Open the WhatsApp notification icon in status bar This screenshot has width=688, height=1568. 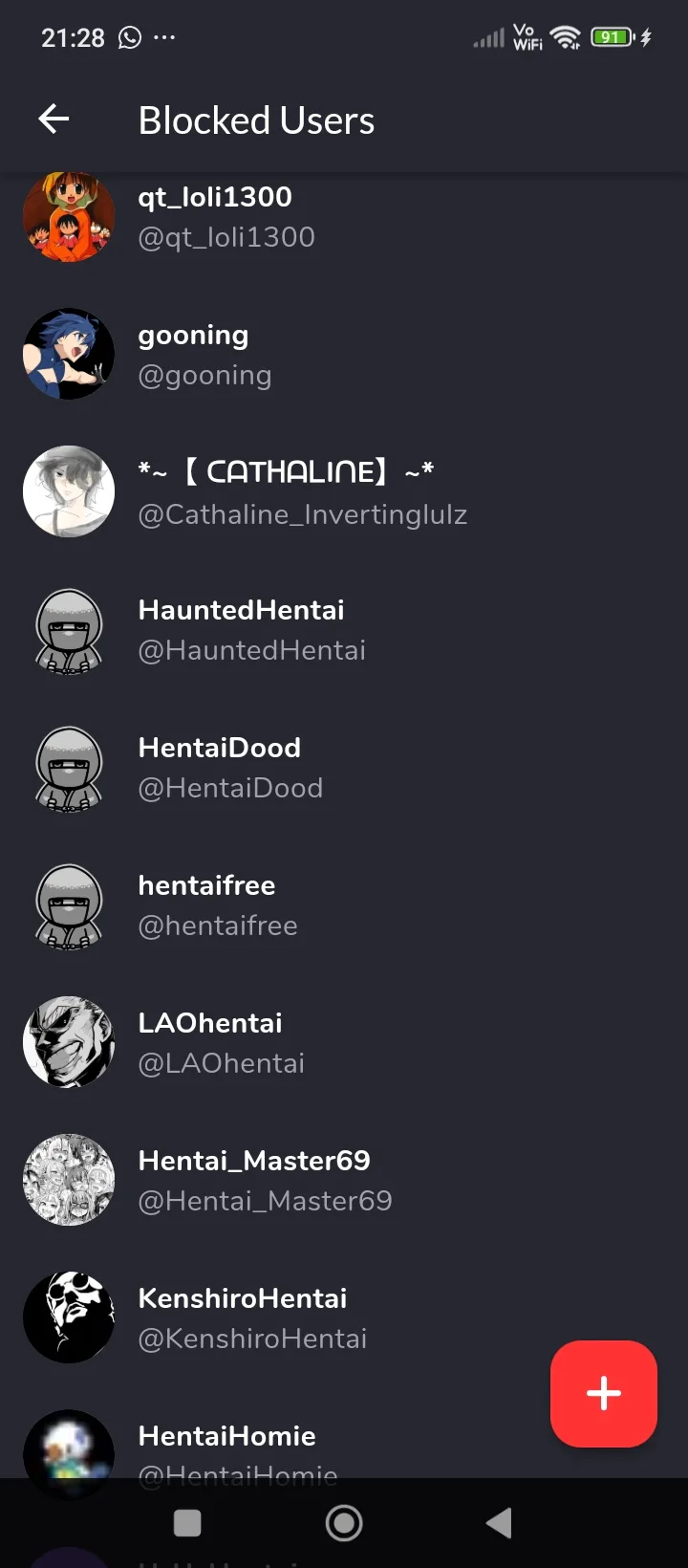tap(130, 37)
